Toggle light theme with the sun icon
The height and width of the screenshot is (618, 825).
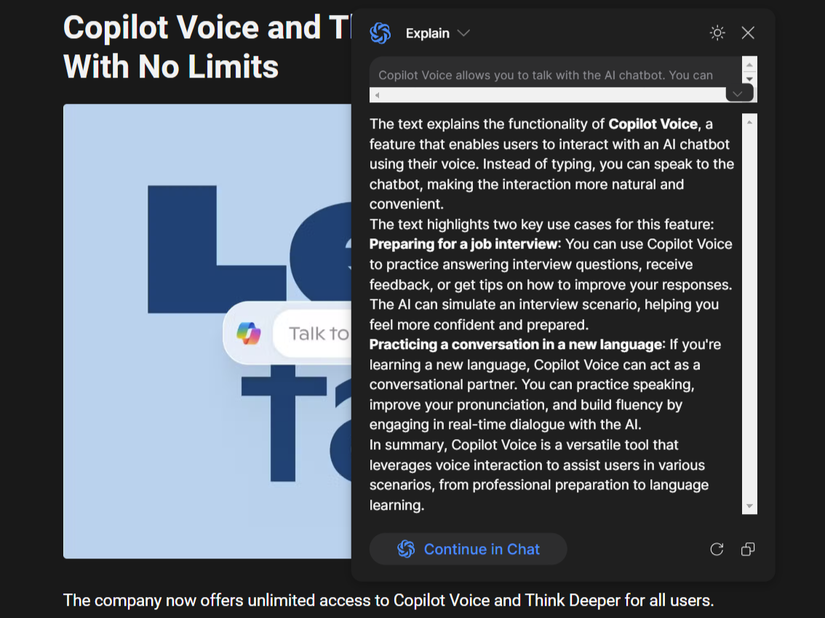point(717,33)
